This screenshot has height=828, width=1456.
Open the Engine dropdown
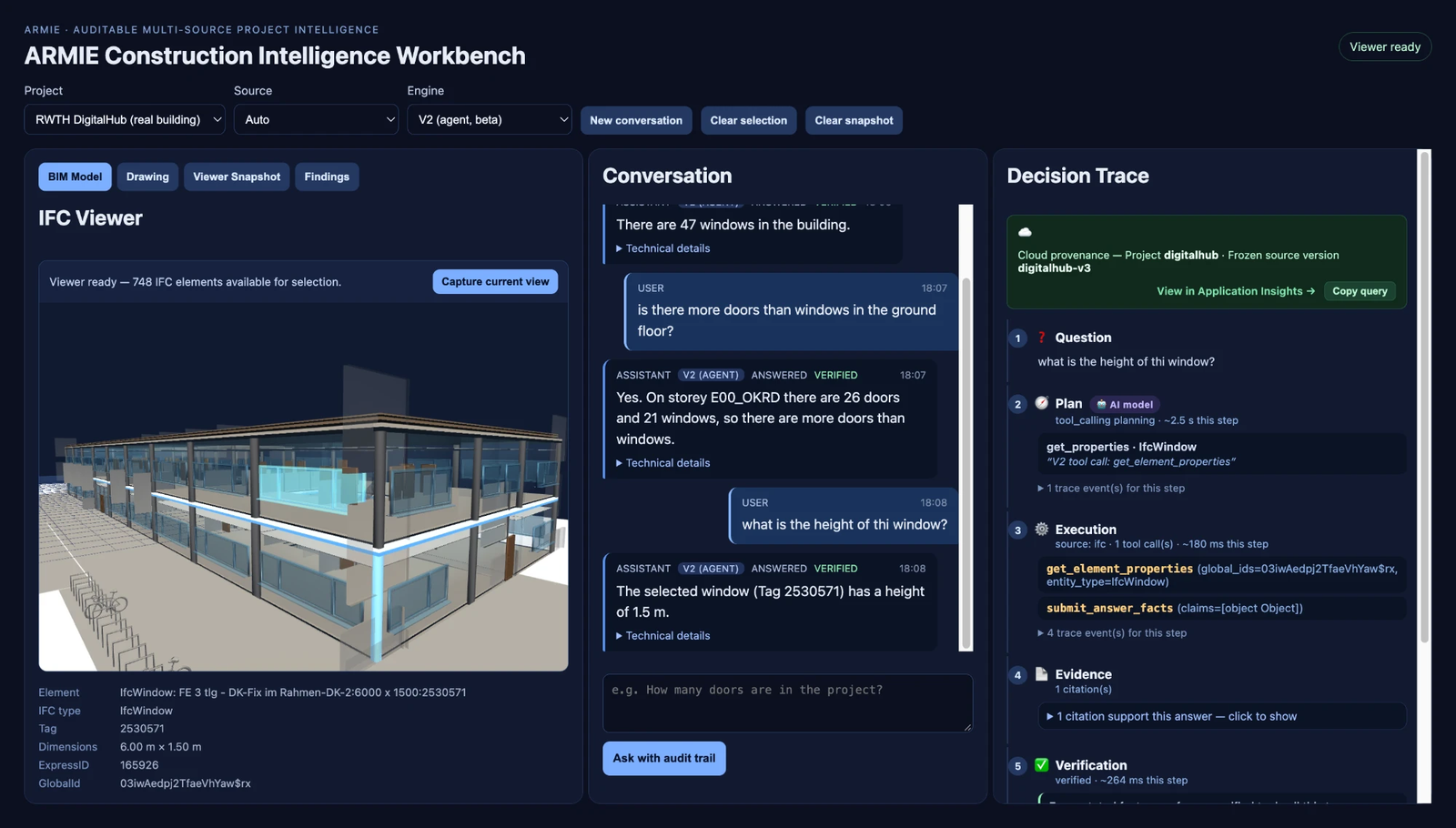click(489, 120)
